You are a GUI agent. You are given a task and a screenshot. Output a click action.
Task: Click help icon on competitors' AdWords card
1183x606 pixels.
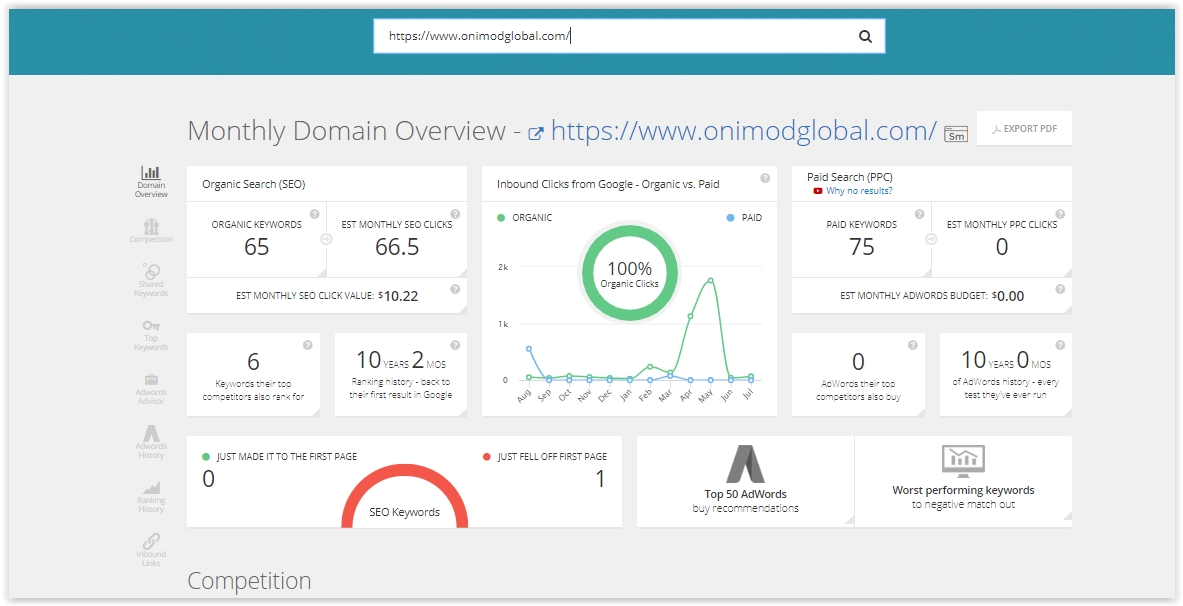tap(913, 345)
